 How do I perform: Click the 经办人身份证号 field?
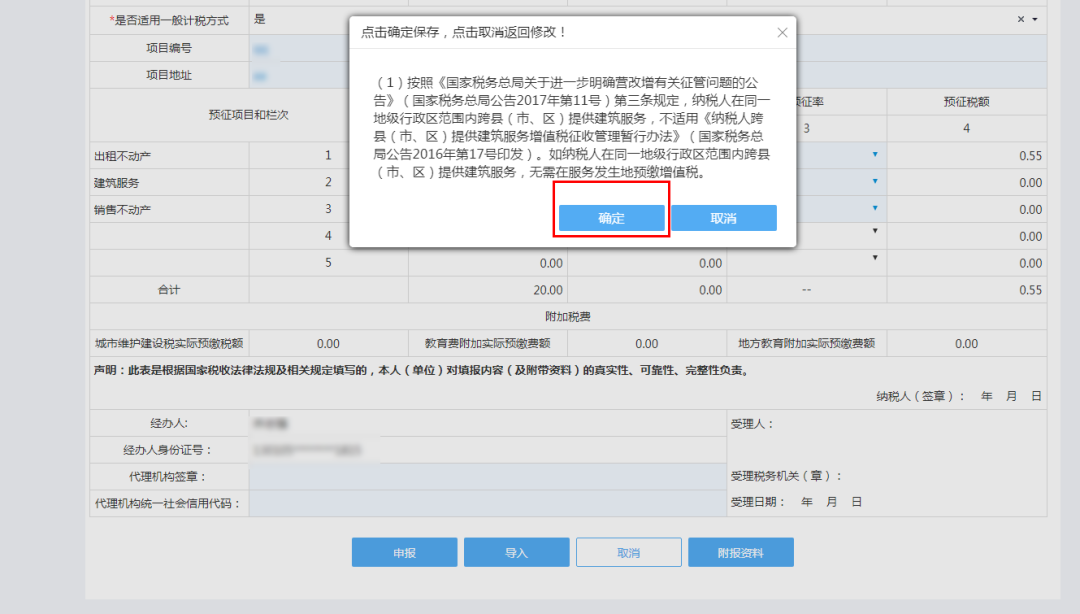click(488, 450)
